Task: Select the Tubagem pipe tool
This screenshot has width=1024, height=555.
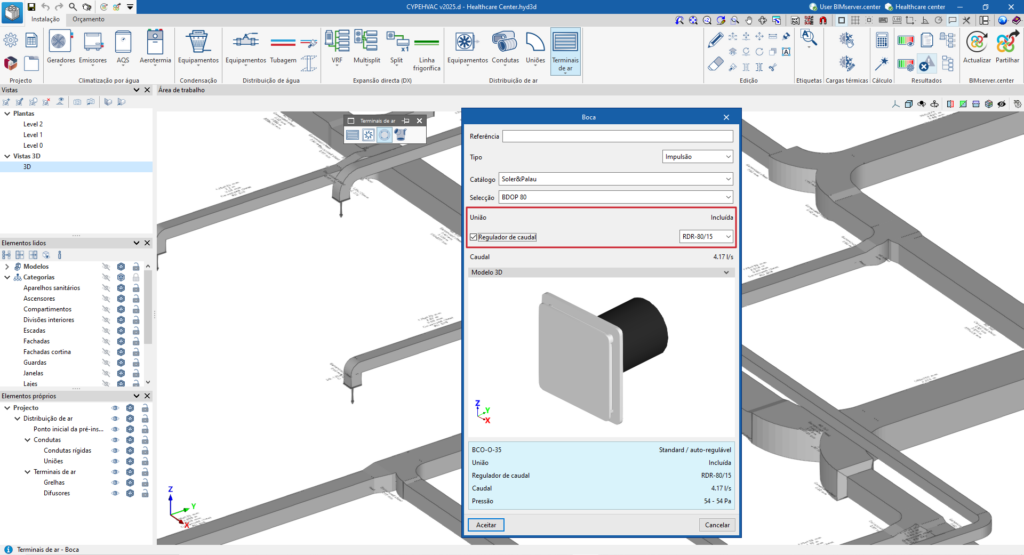Action: click(x=283, y=48)
